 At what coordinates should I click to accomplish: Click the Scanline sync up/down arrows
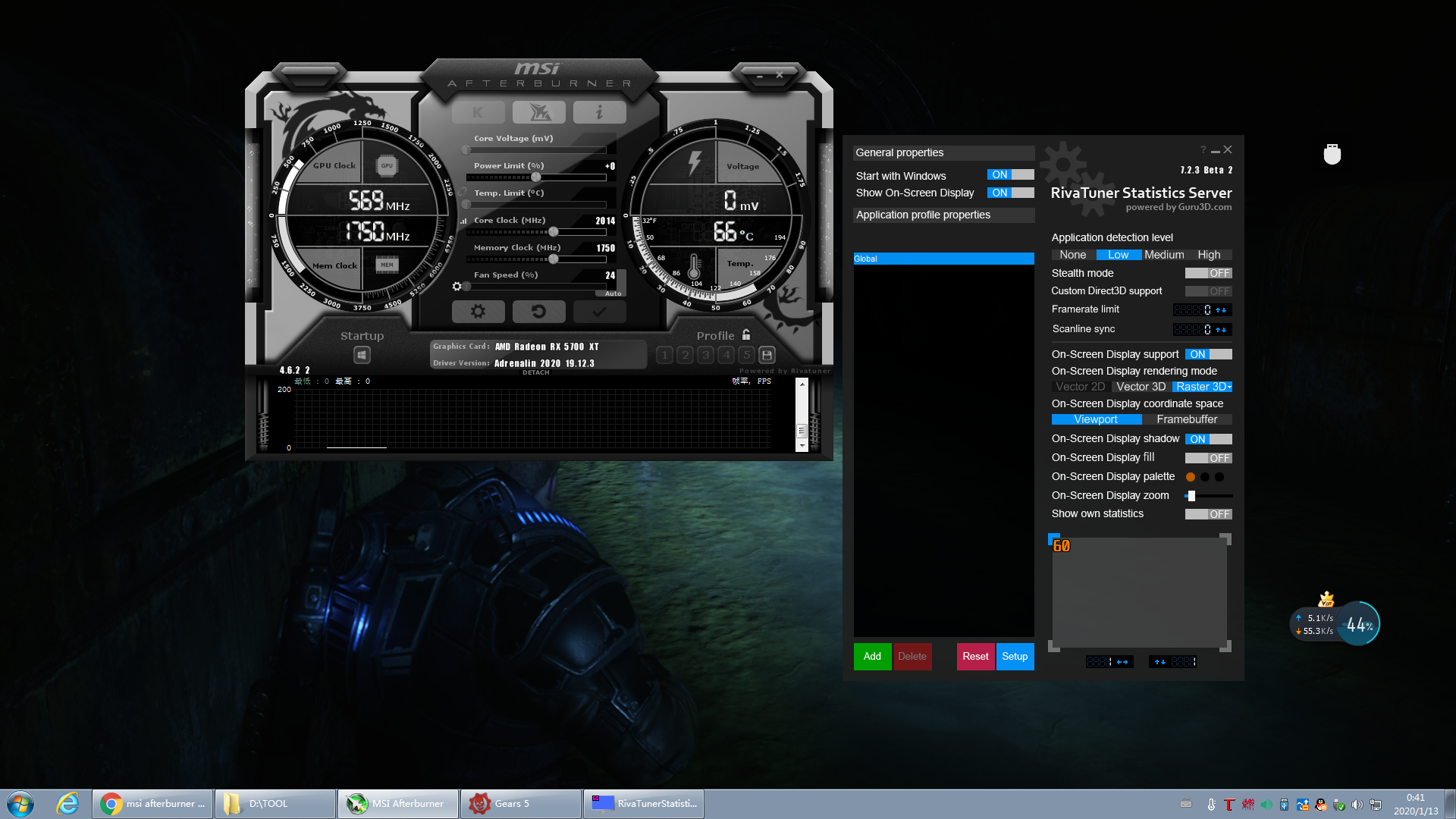coord(1222,329)
